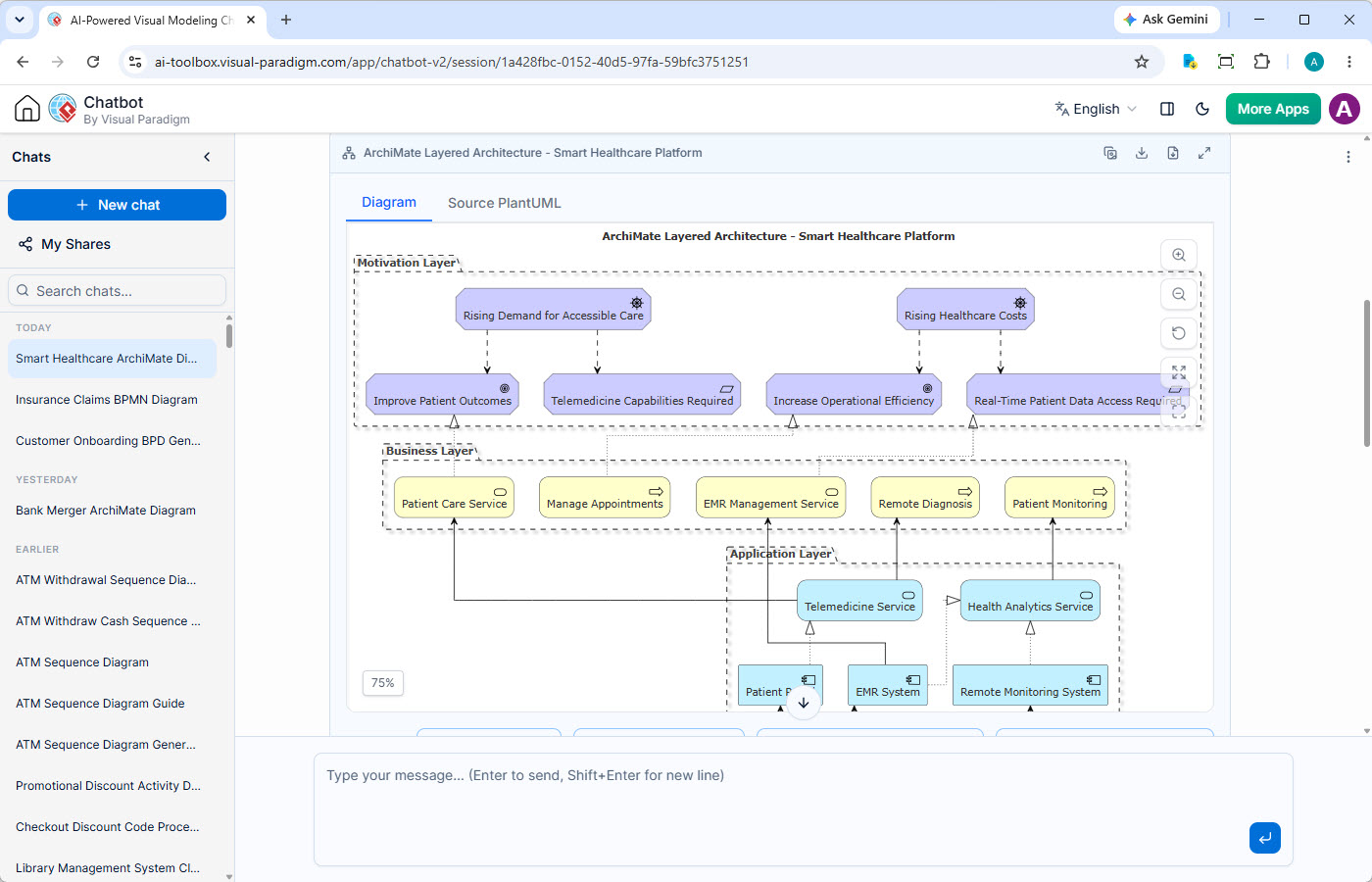Open the purple user avatar menu
1372x882 pixels.
click(x=1345, y=109)
